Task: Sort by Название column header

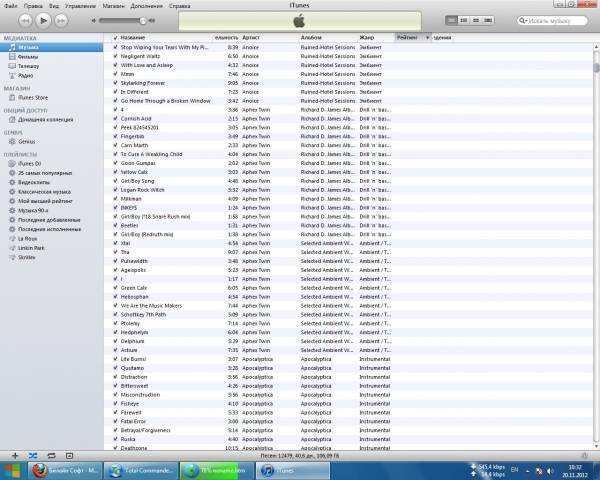Action: pos(132,38)
